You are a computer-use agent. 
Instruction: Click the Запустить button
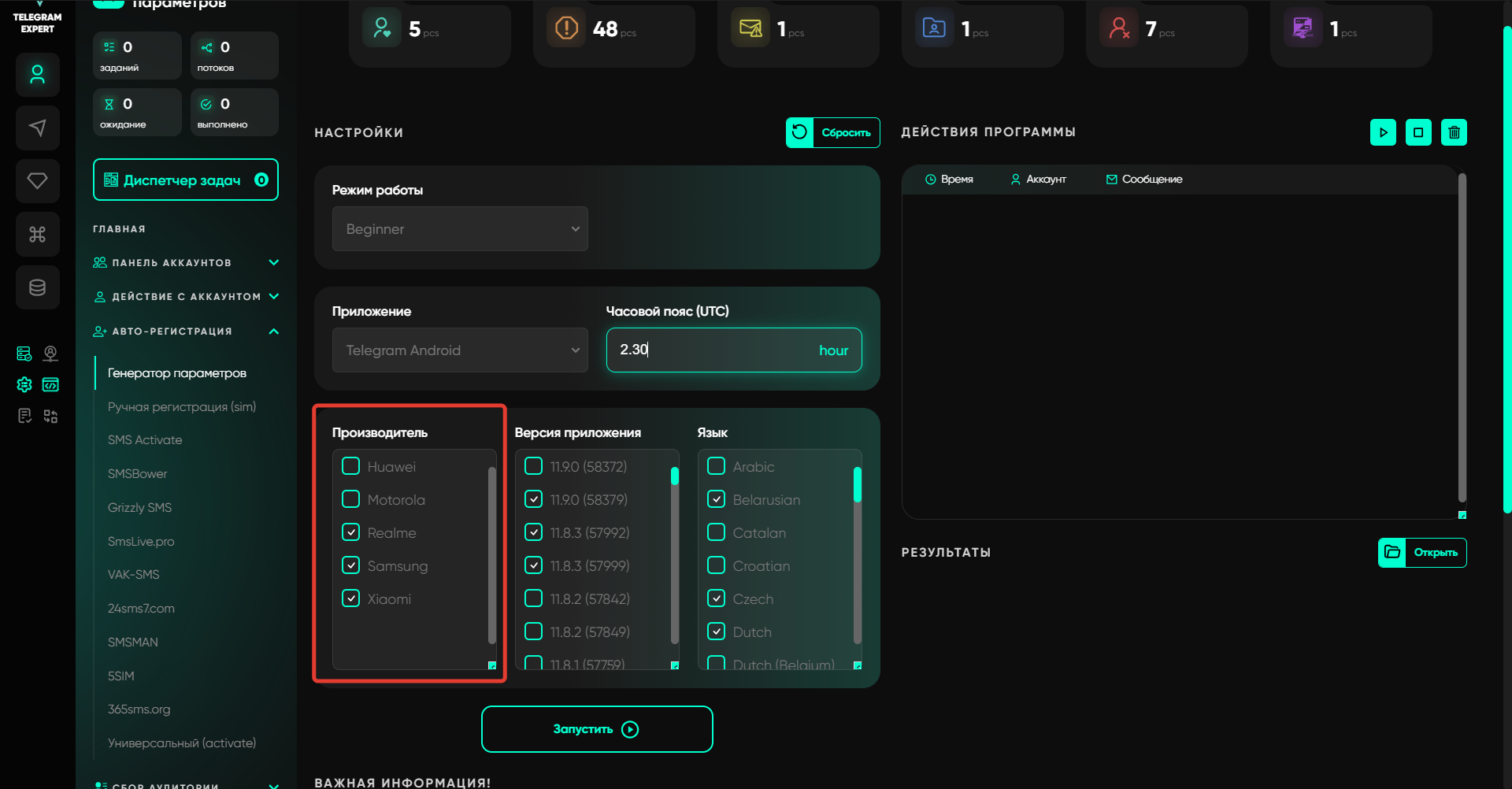click(597, 729)
